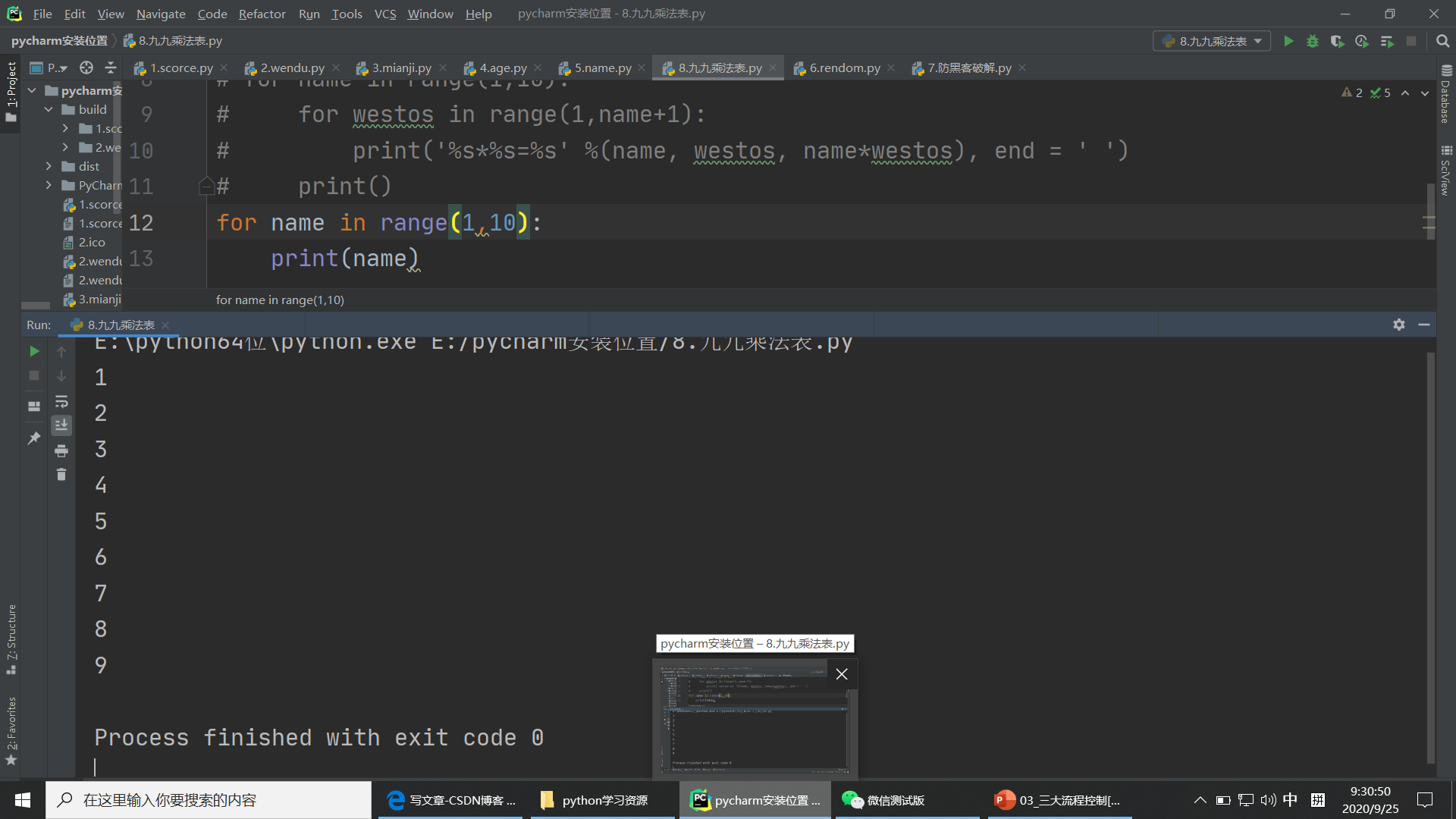Click the print output icon
The height and width of the screenshot is (819, 1456).
coord(61,451)
